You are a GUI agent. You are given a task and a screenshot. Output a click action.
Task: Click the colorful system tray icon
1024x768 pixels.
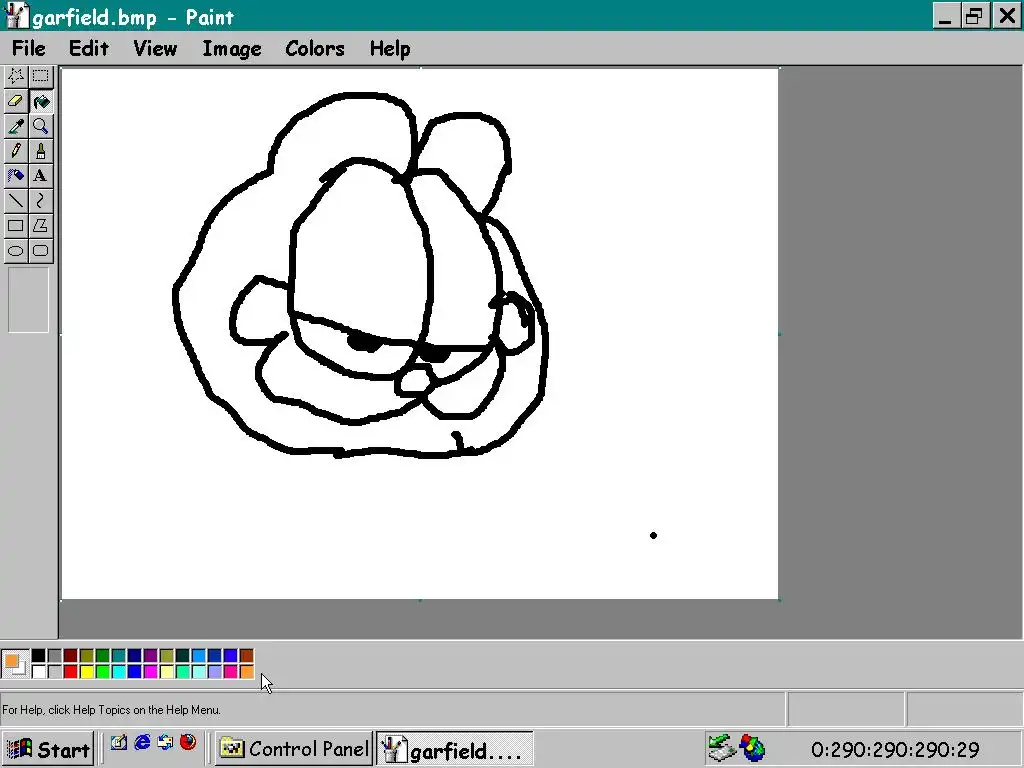click(x=752, y=748)
